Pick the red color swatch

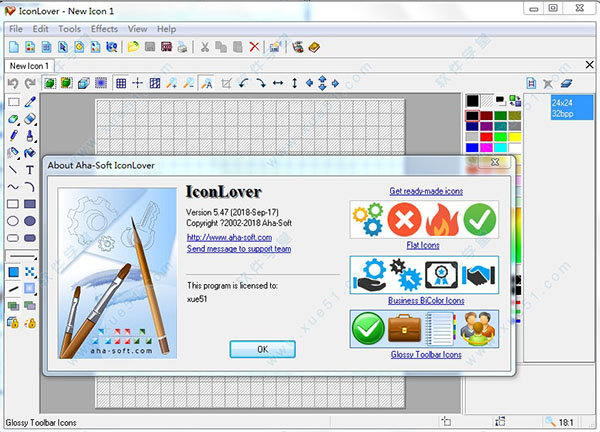pyautogui.click(x=486, y=137)
